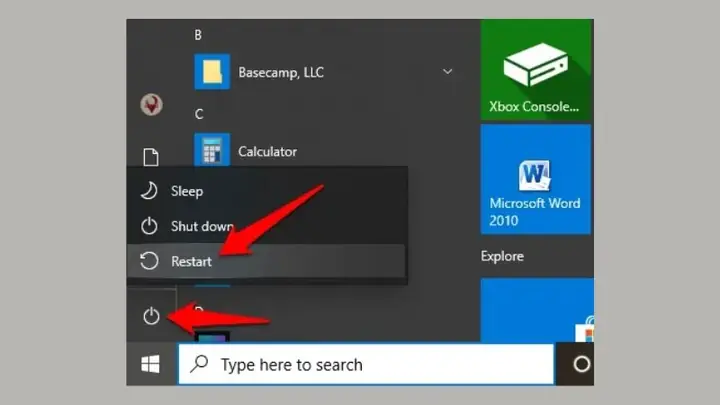Open the Xbox Console tile
Image resolution: width=720 pixels, height=405 pixels.
click(x=536, y=70)
